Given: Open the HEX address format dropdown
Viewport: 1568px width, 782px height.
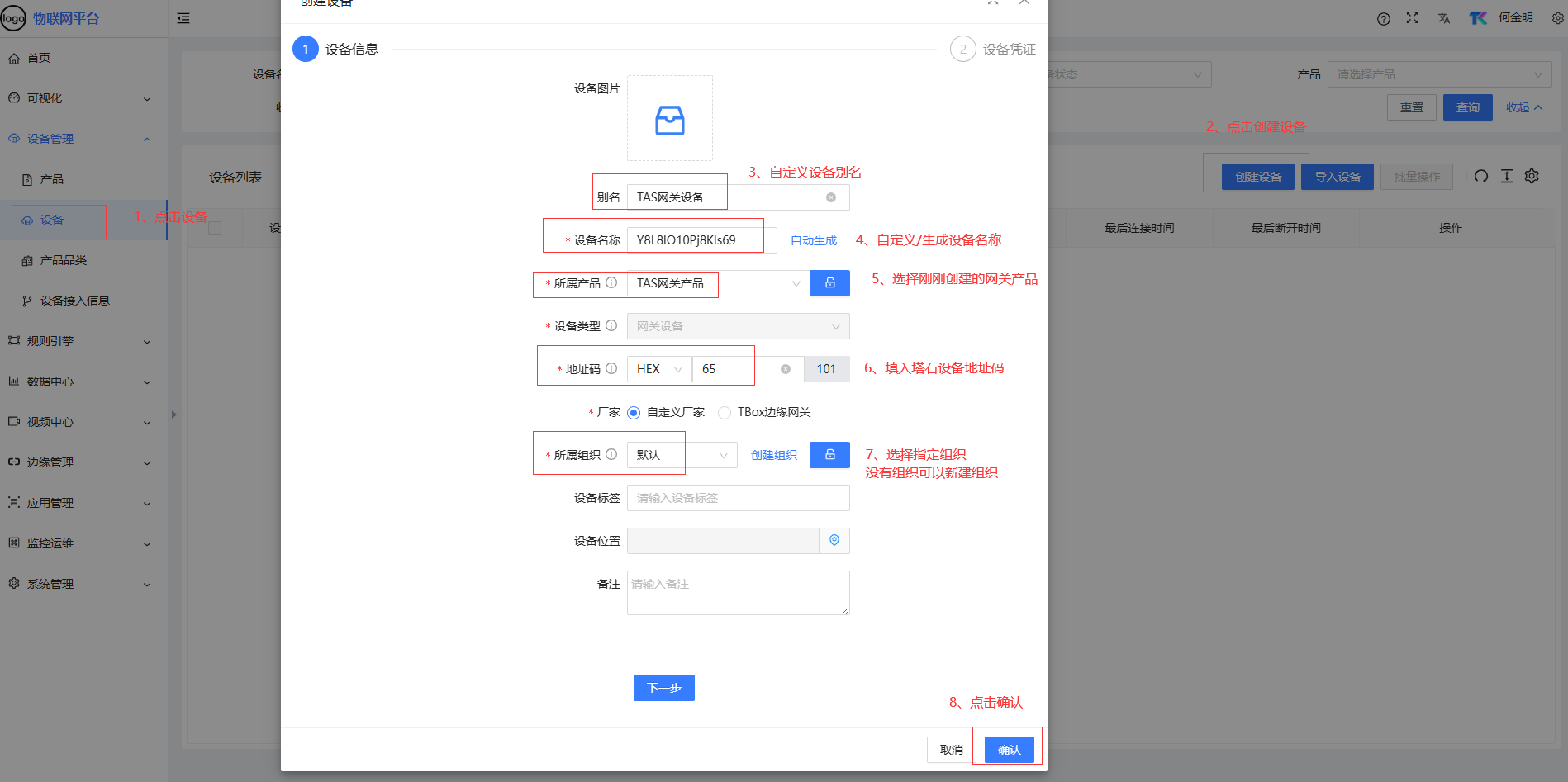Looking at the screenshot, I should [659, 369].
